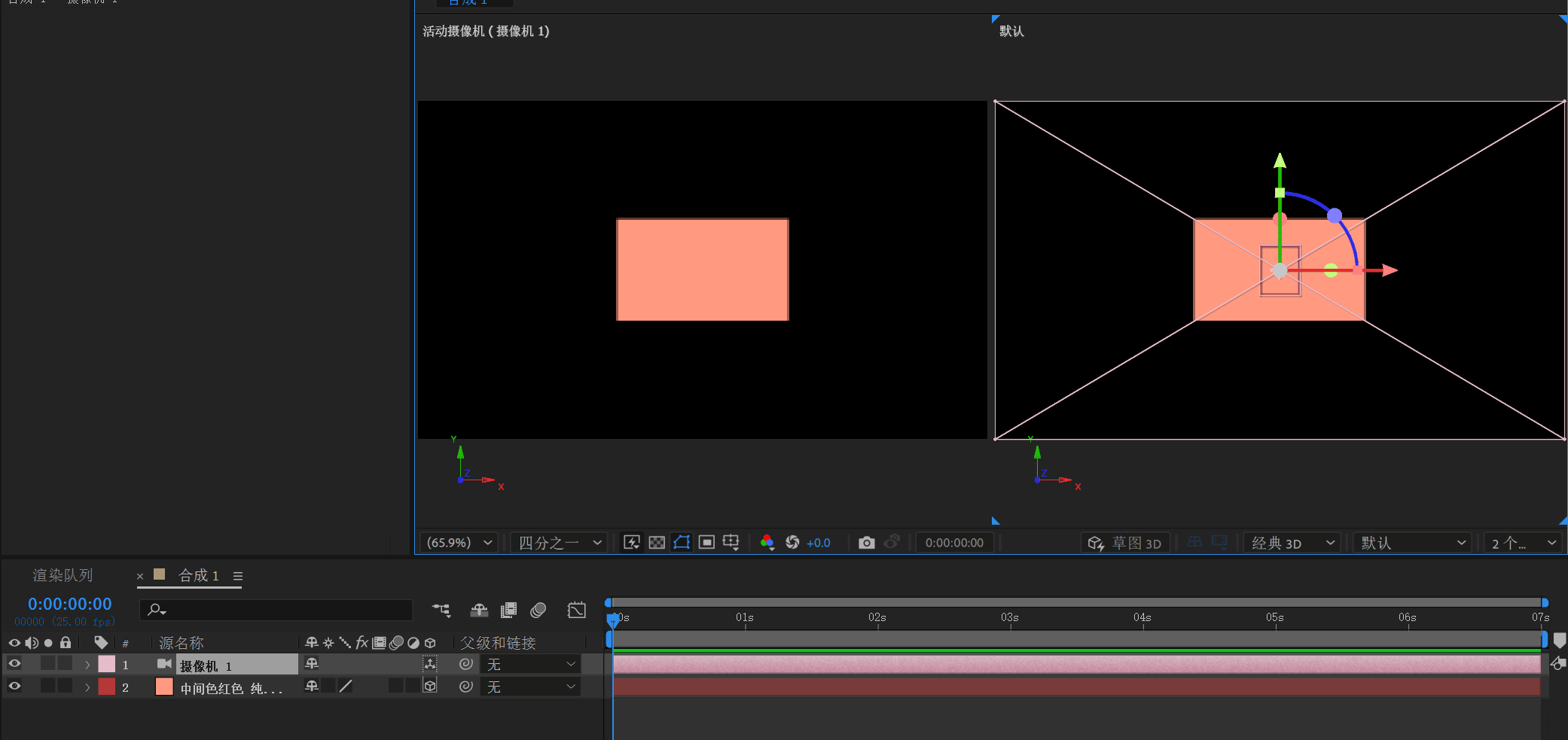The image size is (1568, 740).
Task: Expand the 摄像机 1 layer properties
Action: click(x=87, y=665)
